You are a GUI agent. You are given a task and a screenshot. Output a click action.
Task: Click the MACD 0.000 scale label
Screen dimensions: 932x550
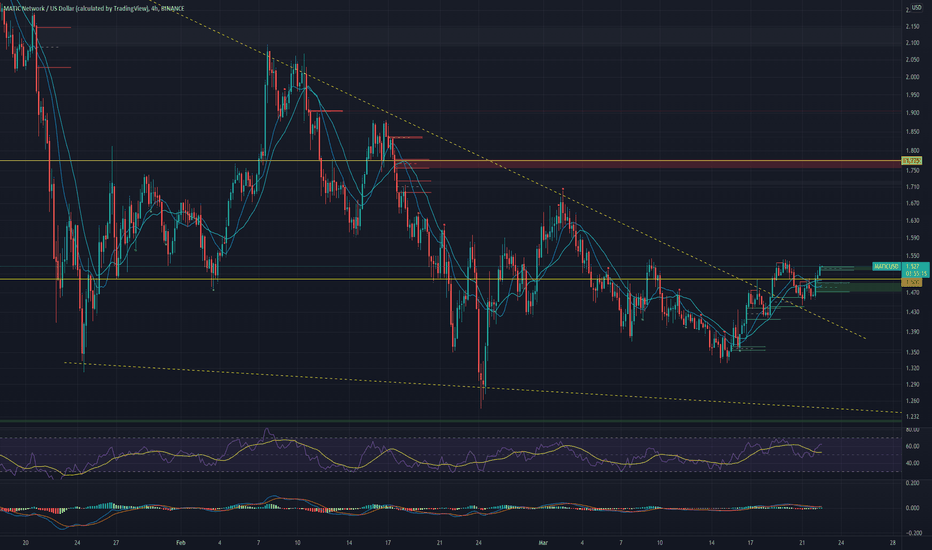[912, 508]
